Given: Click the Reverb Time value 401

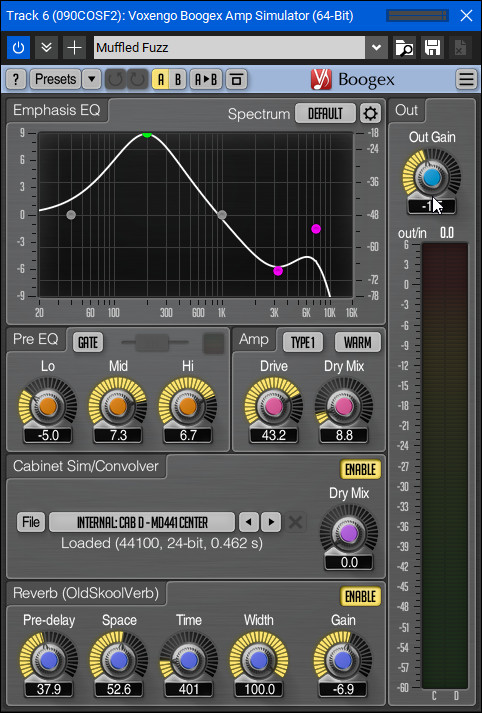Looking at the screenshot, I should click(189, 689).
